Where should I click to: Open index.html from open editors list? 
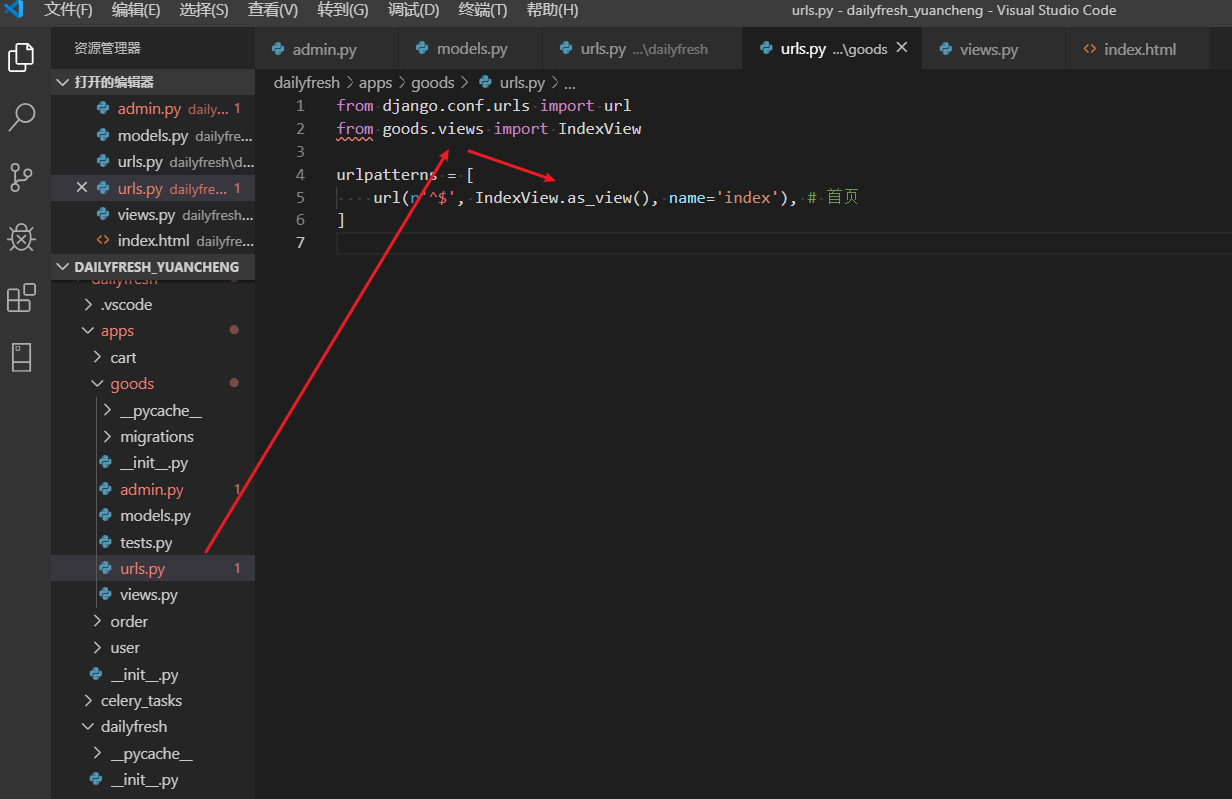[153, 240]
